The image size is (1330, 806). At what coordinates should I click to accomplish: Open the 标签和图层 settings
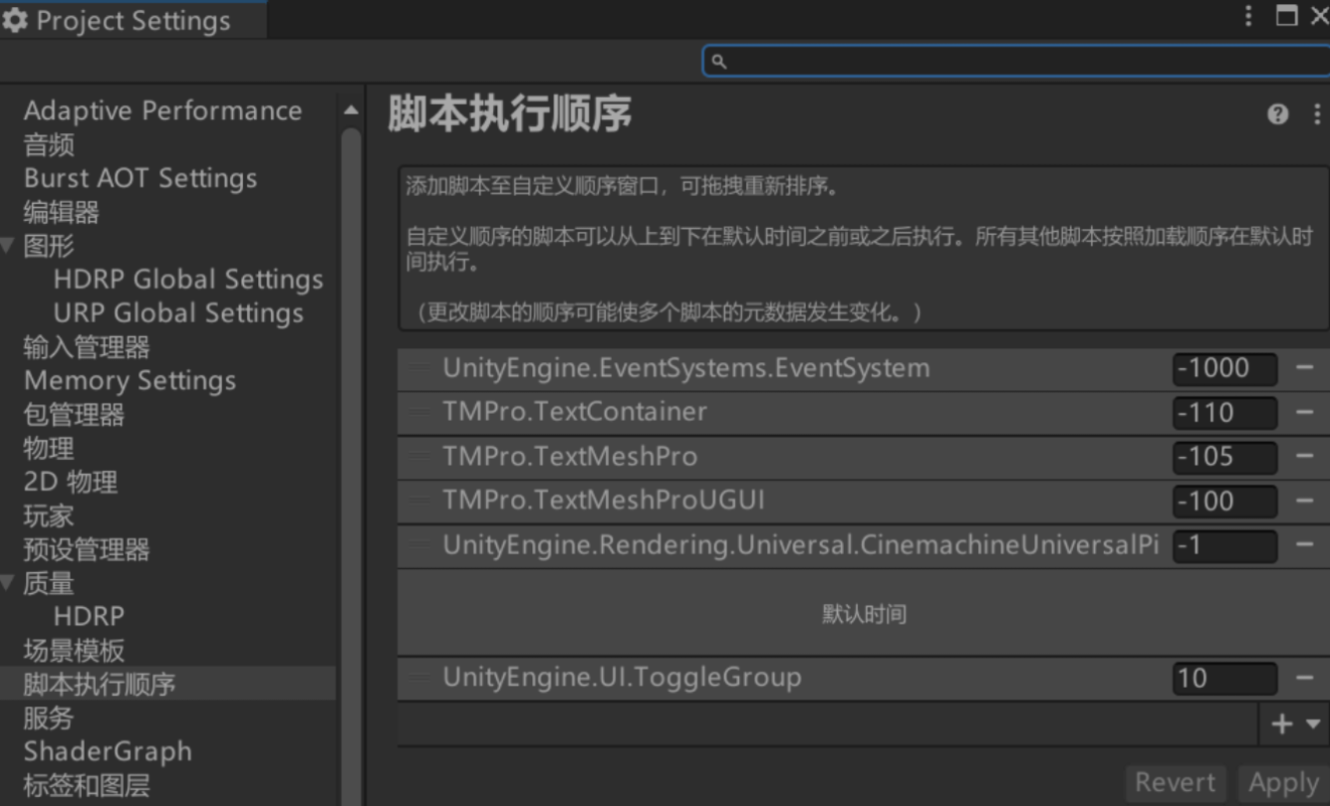[x=86, y=786]
